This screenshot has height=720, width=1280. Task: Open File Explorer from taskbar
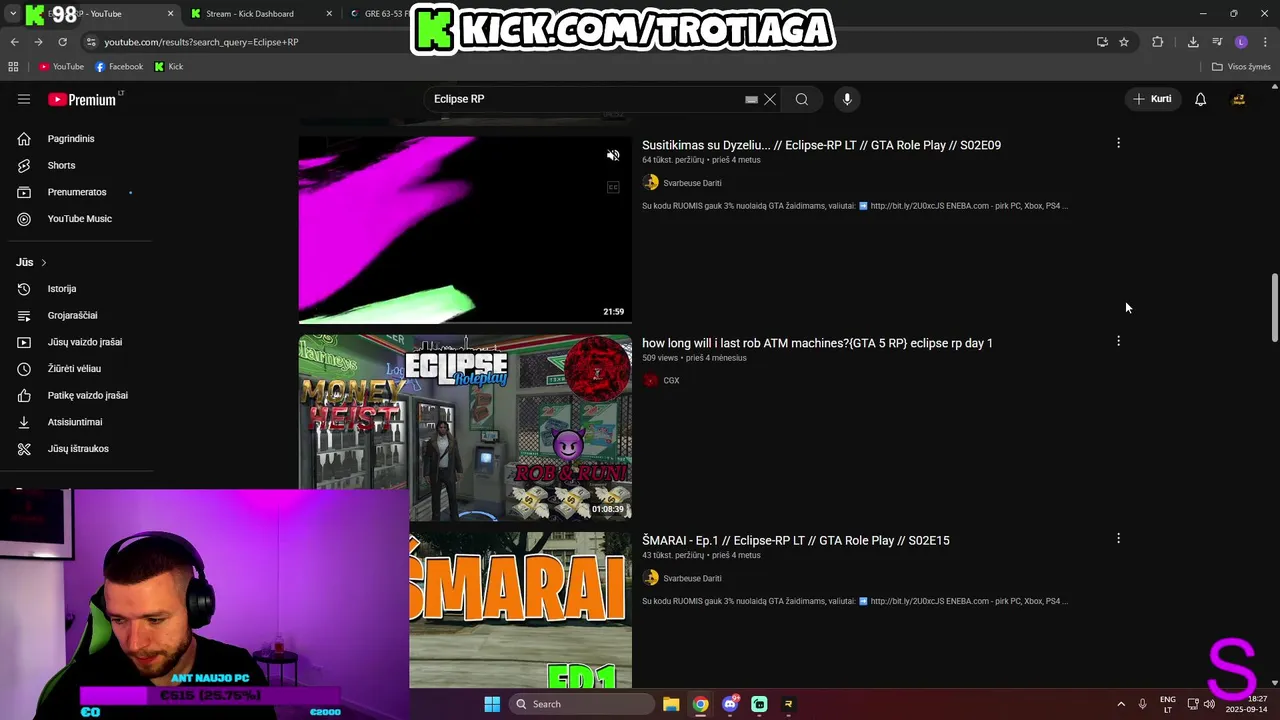click(671, 704)
